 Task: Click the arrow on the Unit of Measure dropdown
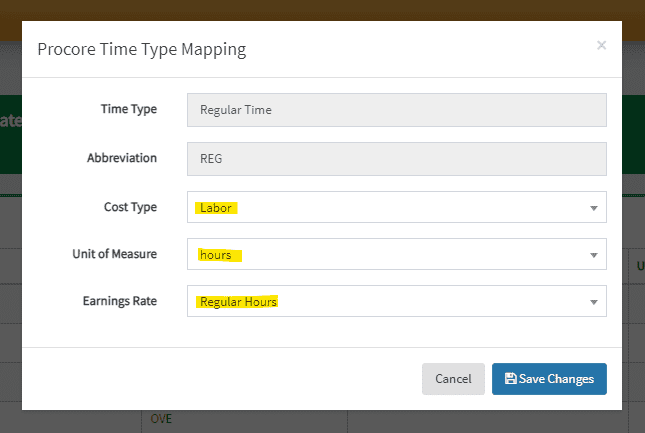point(593,255)
